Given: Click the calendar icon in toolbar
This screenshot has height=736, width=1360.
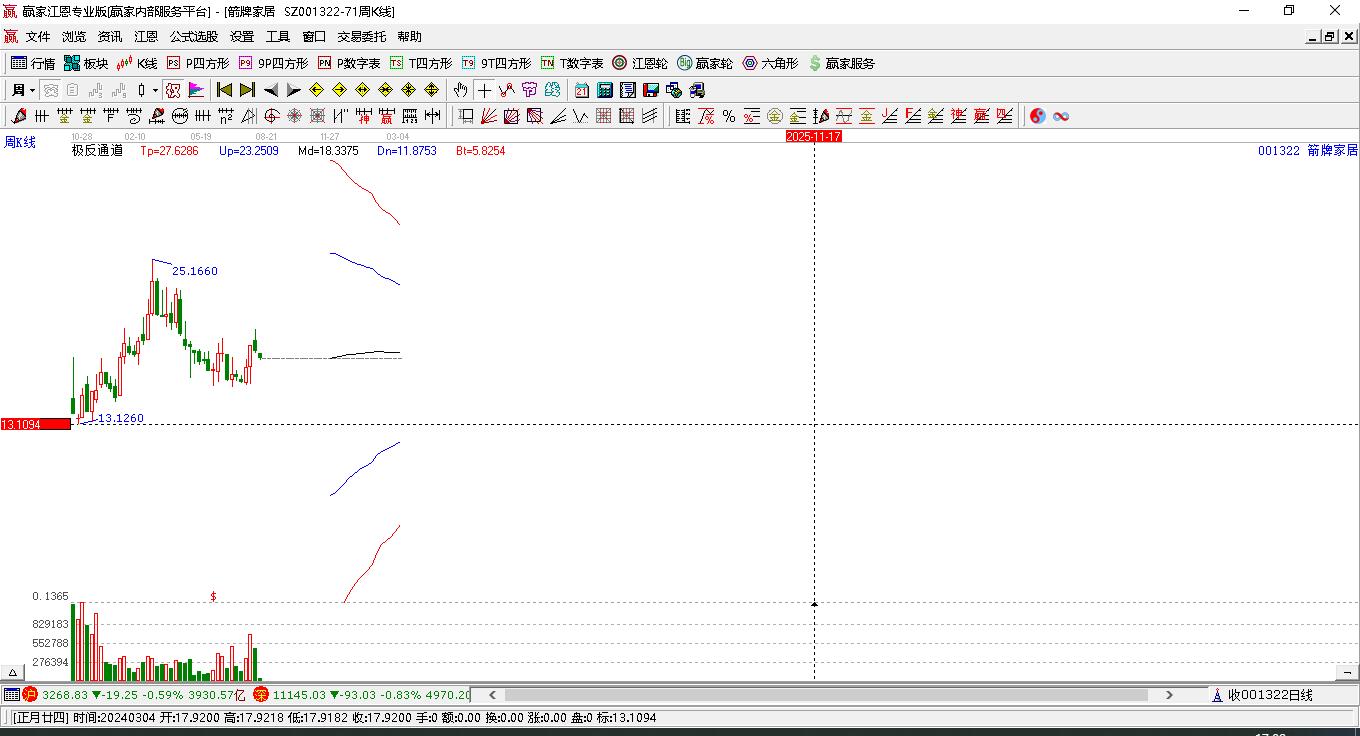Looking at the screenshot, I should (581, 90).
